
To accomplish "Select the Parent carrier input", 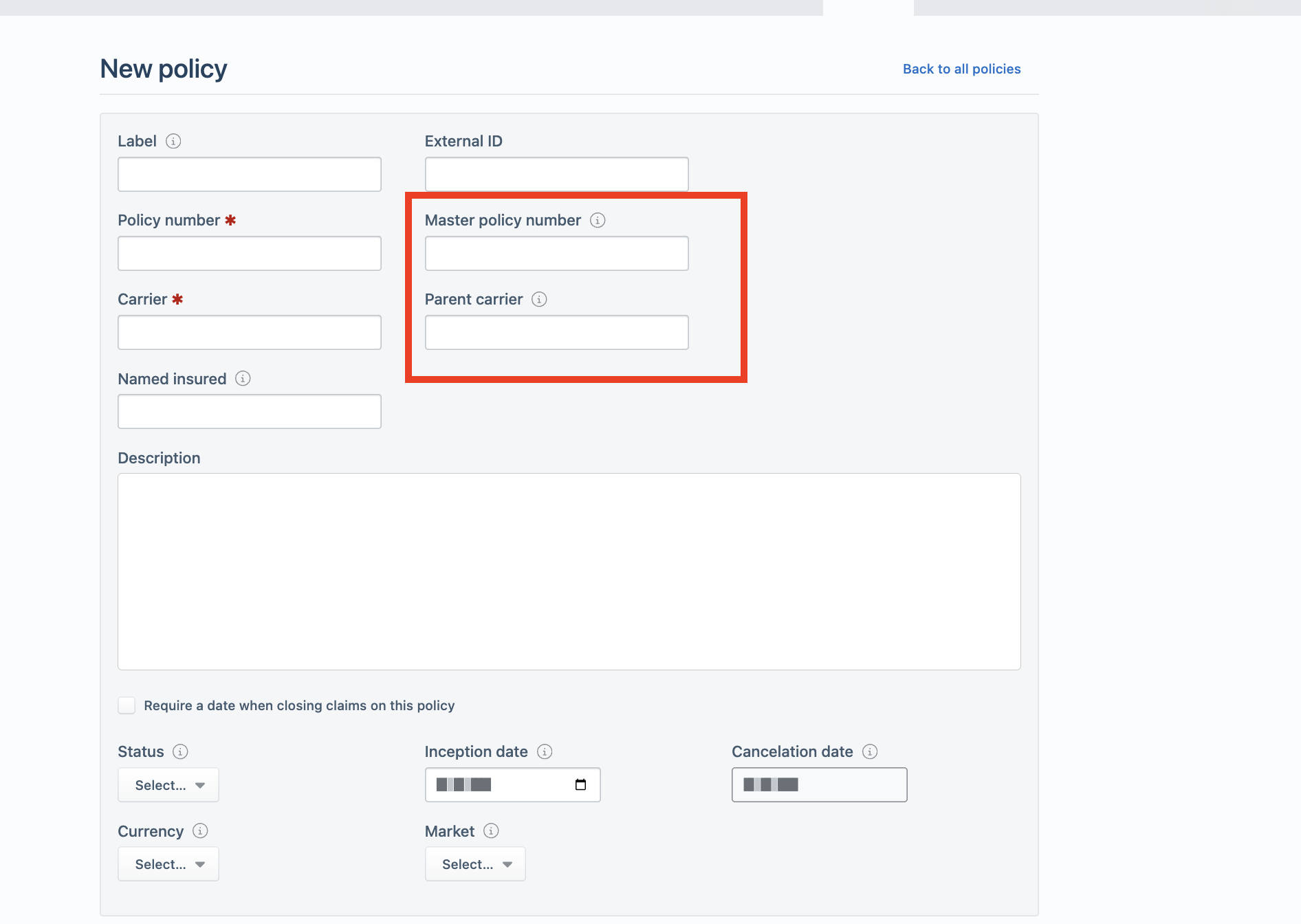I will pyautogui.click(x=557, y=332).
